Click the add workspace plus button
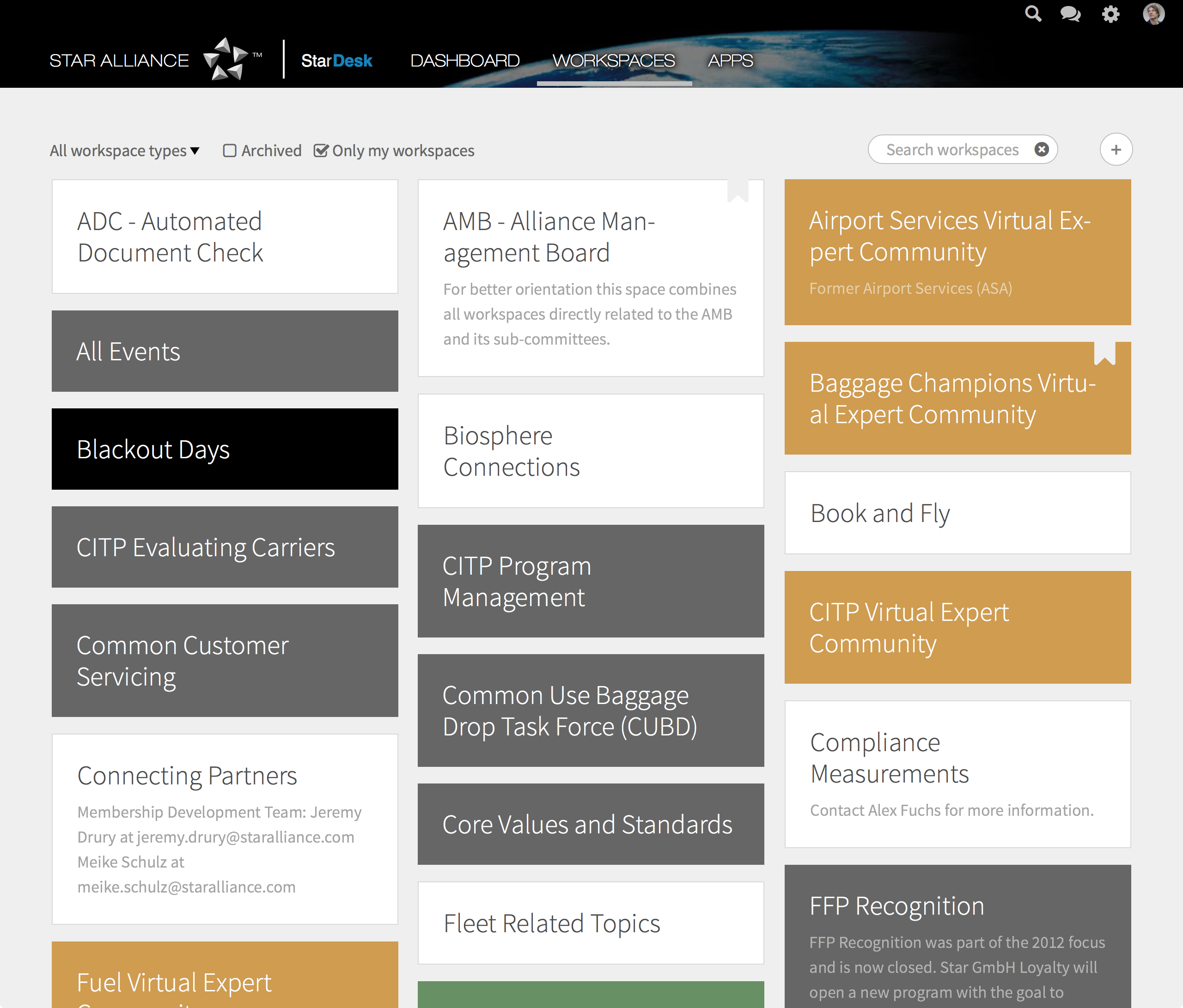1183x1008 pixels. click(x=1116, y=150)
